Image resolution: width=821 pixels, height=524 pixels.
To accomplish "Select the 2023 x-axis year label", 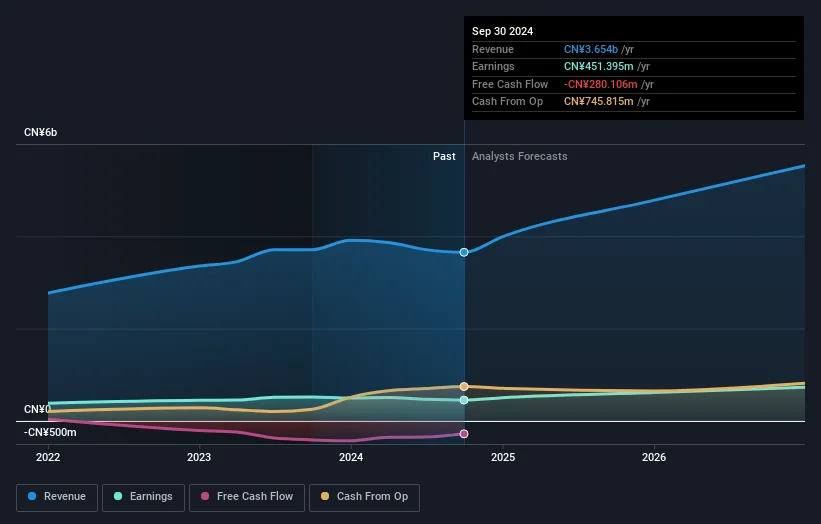I will point(199,457).
